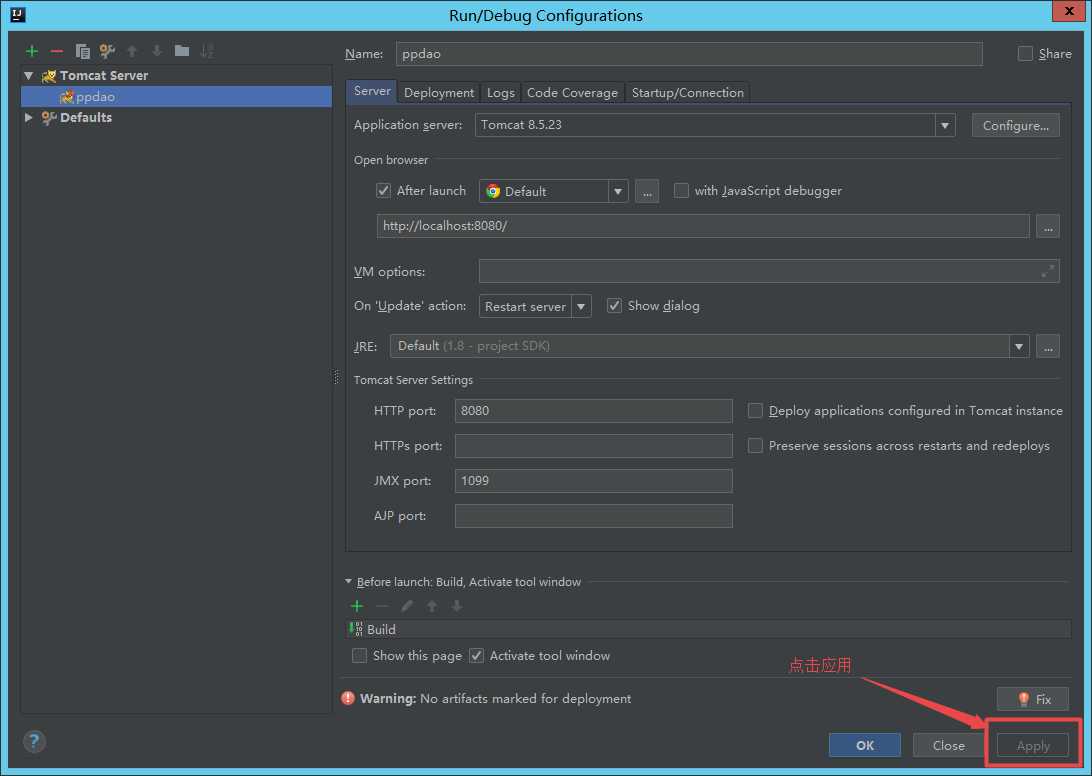This screenshot has width=1092, height=776.
Task: Click the Chrome icon in browser dropdown
Action: [493, 191]
